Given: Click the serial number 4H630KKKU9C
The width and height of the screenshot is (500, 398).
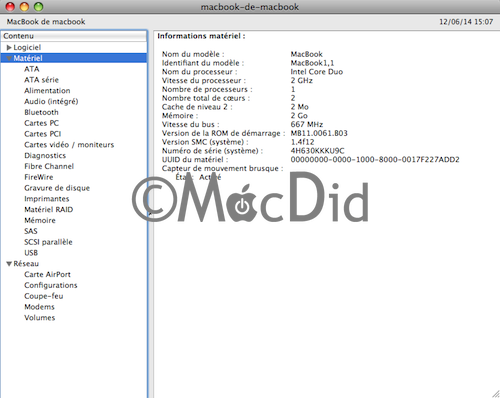Looking at the screenshot, I should (x=318, y=151).
